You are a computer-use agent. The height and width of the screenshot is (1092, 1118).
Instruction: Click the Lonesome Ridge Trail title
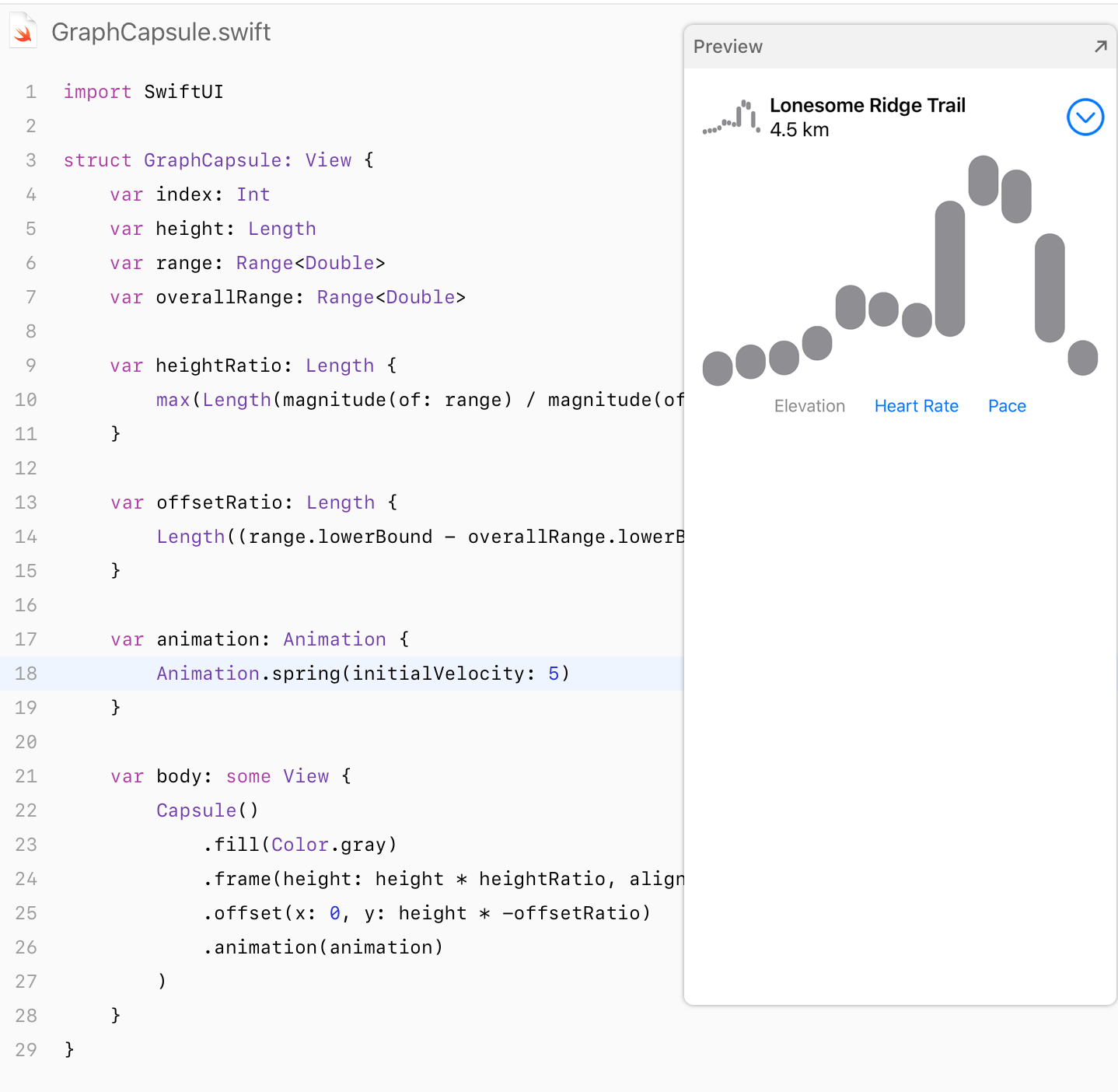(867, 106)
